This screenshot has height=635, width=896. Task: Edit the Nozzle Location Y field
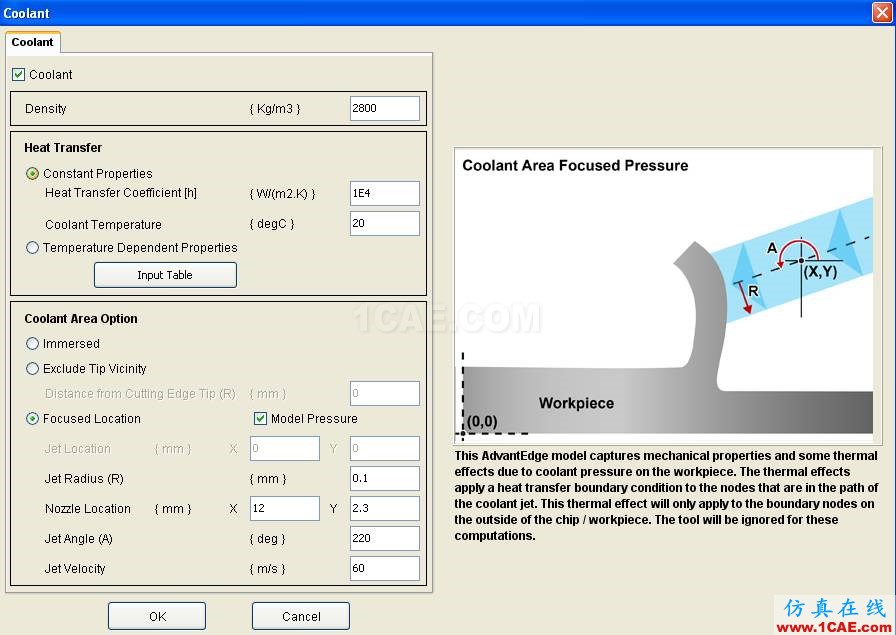385,508
